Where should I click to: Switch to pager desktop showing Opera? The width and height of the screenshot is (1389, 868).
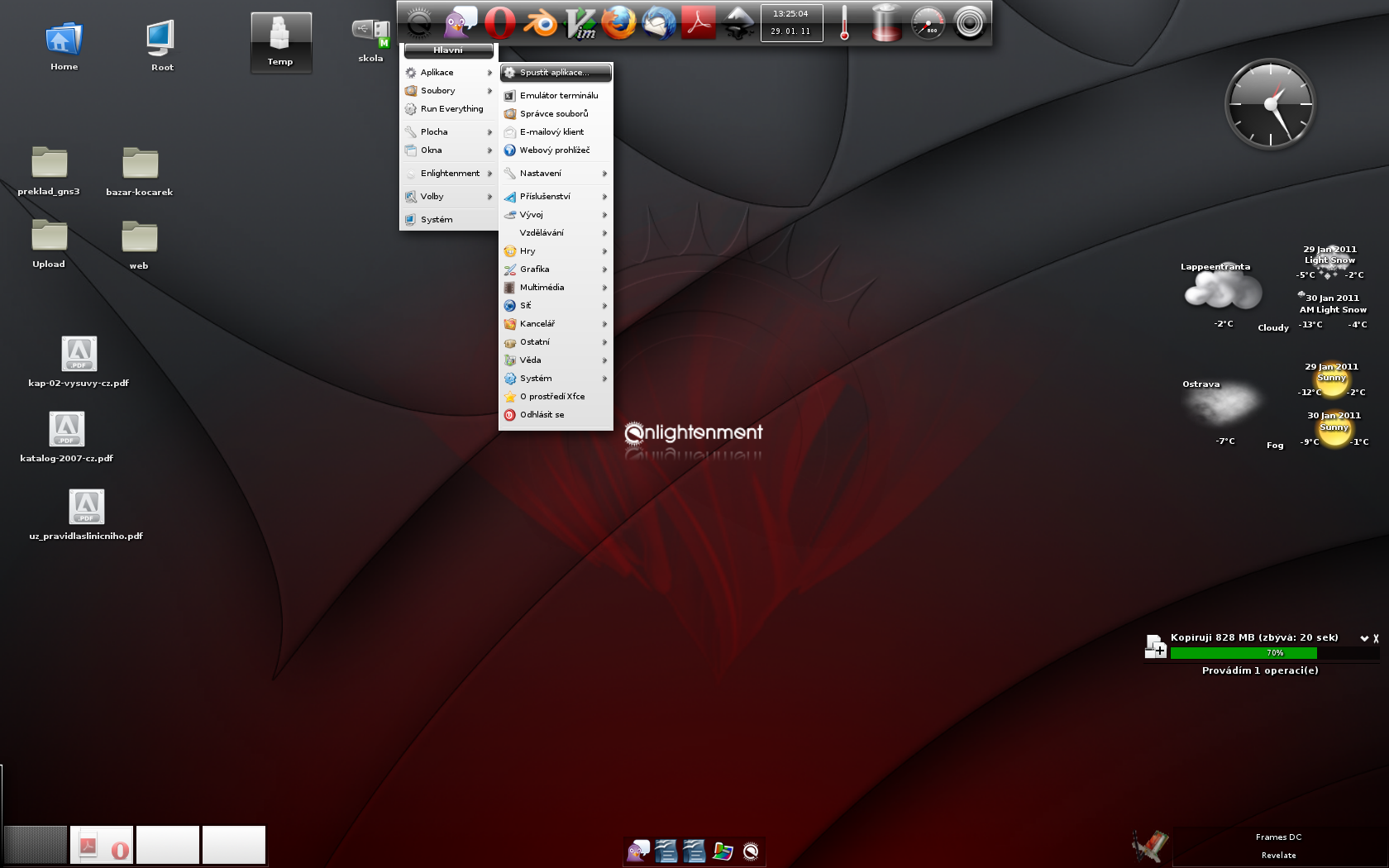pyautogui.click(x=102, y=845)
